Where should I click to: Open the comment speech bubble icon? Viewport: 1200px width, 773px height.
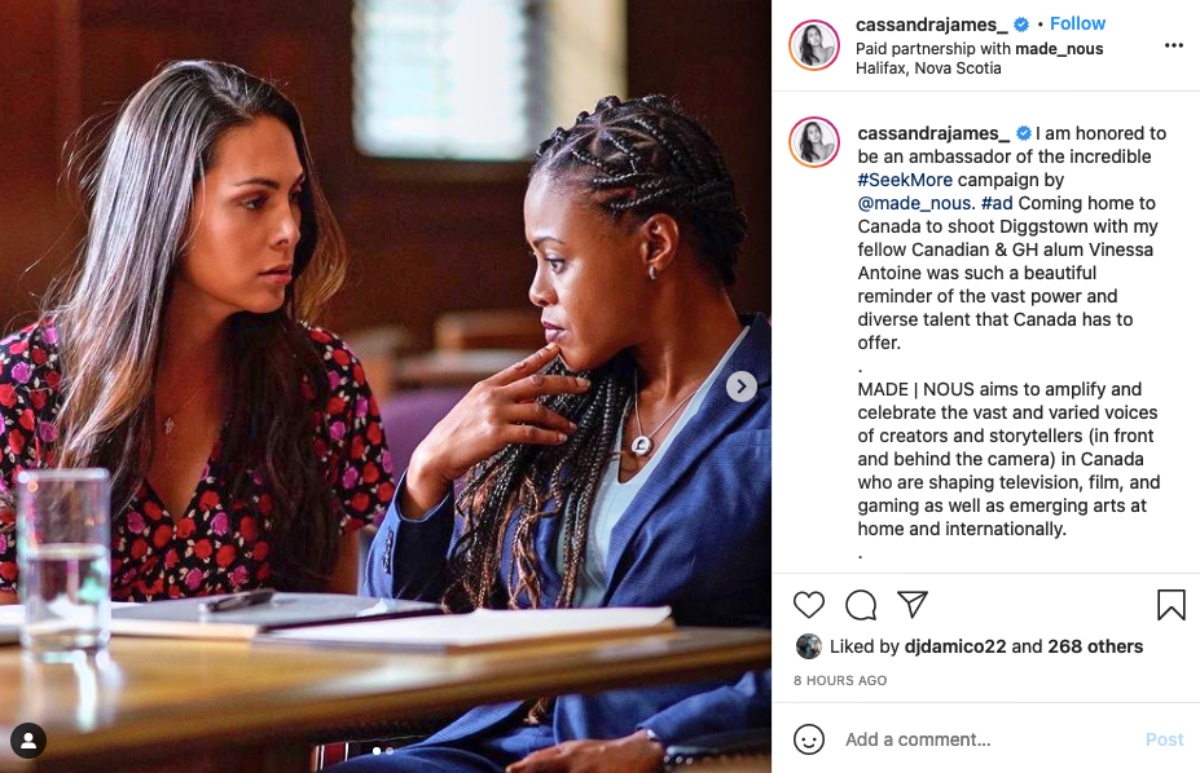[861, 604]
